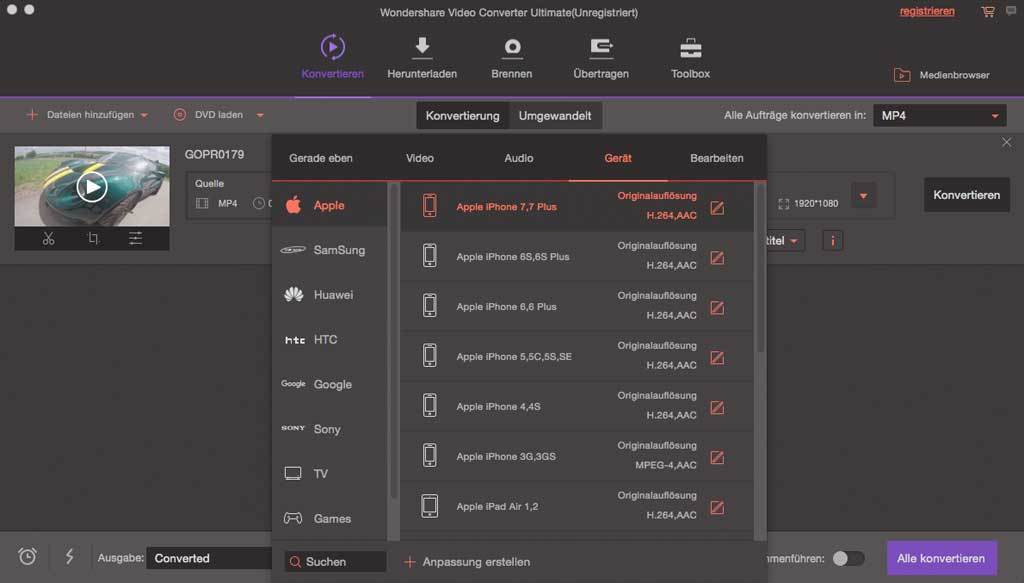Choose Apple iPhone 5,5C,5S,SE preset
The height and width of the screenshot is (583, 1024).
[x=577, y=356]
